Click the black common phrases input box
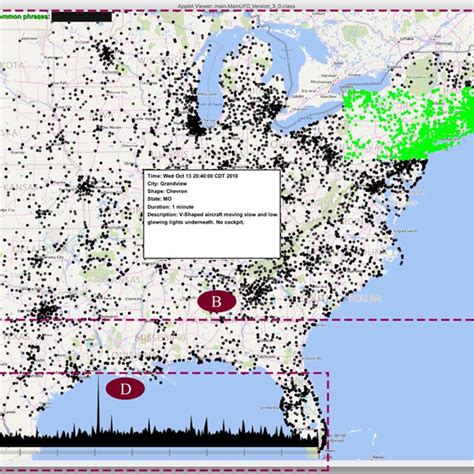The height and width of the screenshot is (474, 474). (82, 17)
